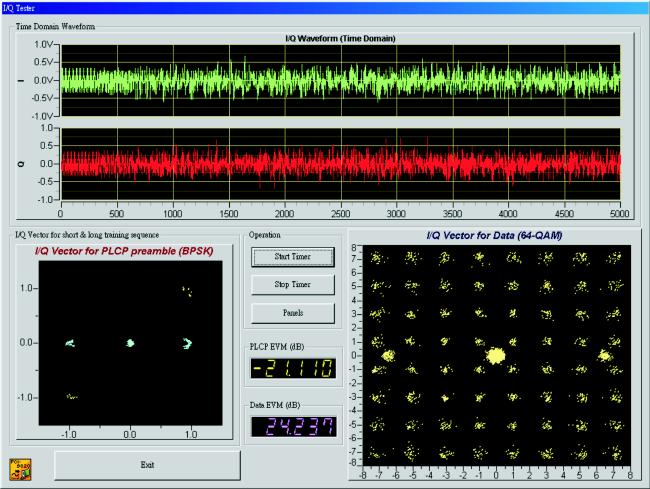
Task: Click the Q plot legend marker
Action: tap(21, 164)
